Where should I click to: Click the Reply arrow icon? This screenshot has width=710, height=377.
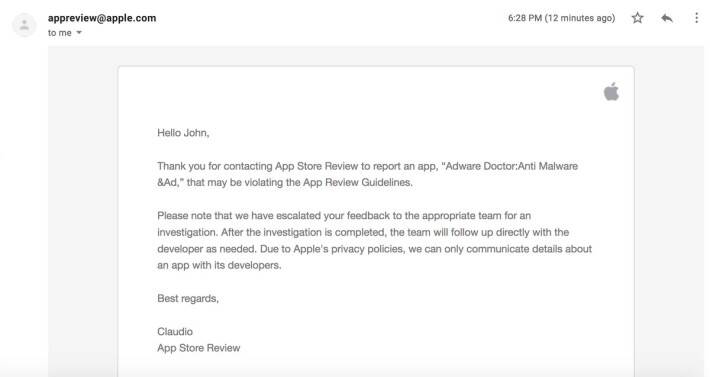(x=667, y=18)
